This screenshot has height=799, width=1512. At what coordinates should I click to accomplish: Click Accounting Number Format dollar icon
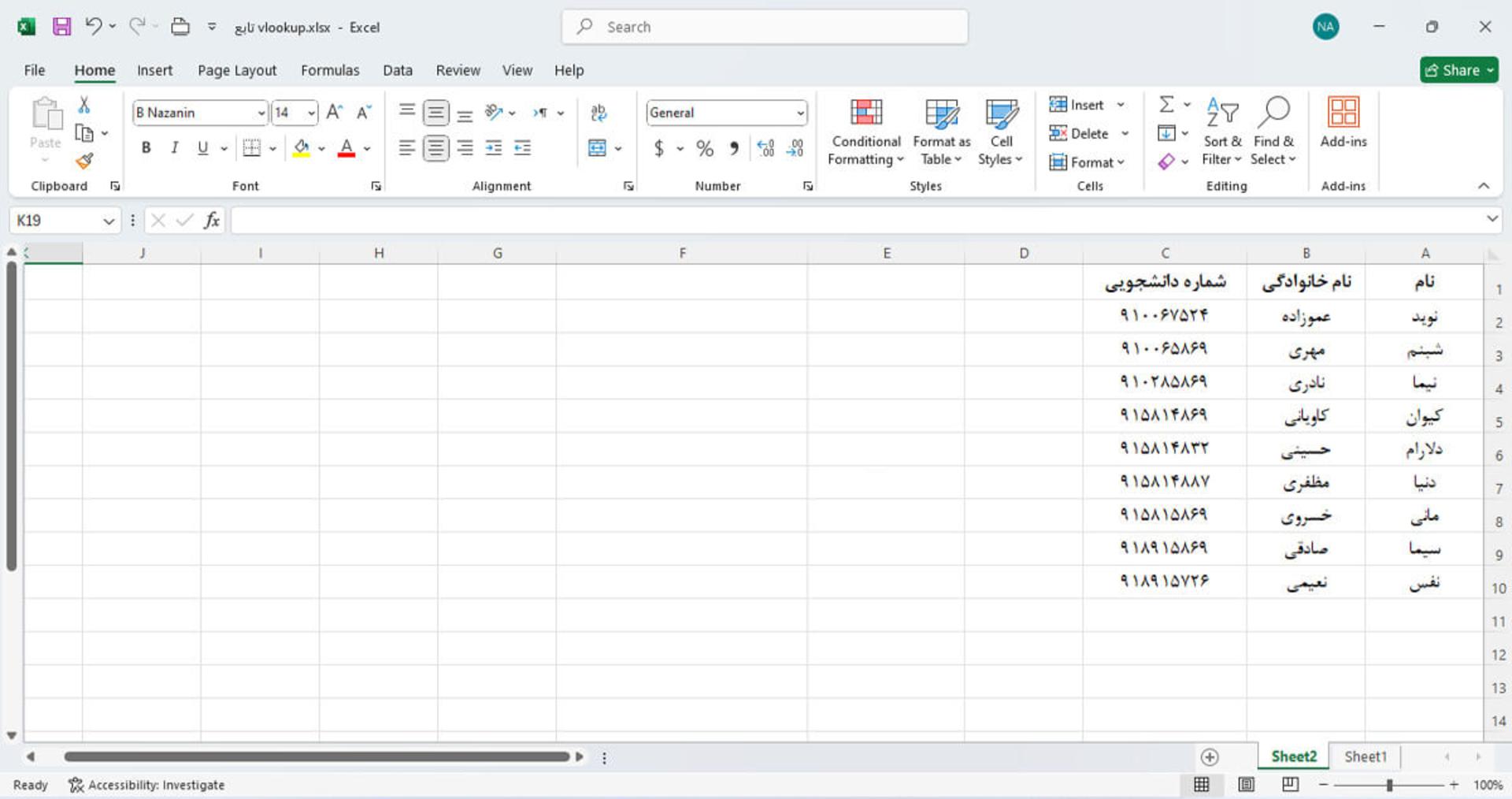click(x=659, y=148)
